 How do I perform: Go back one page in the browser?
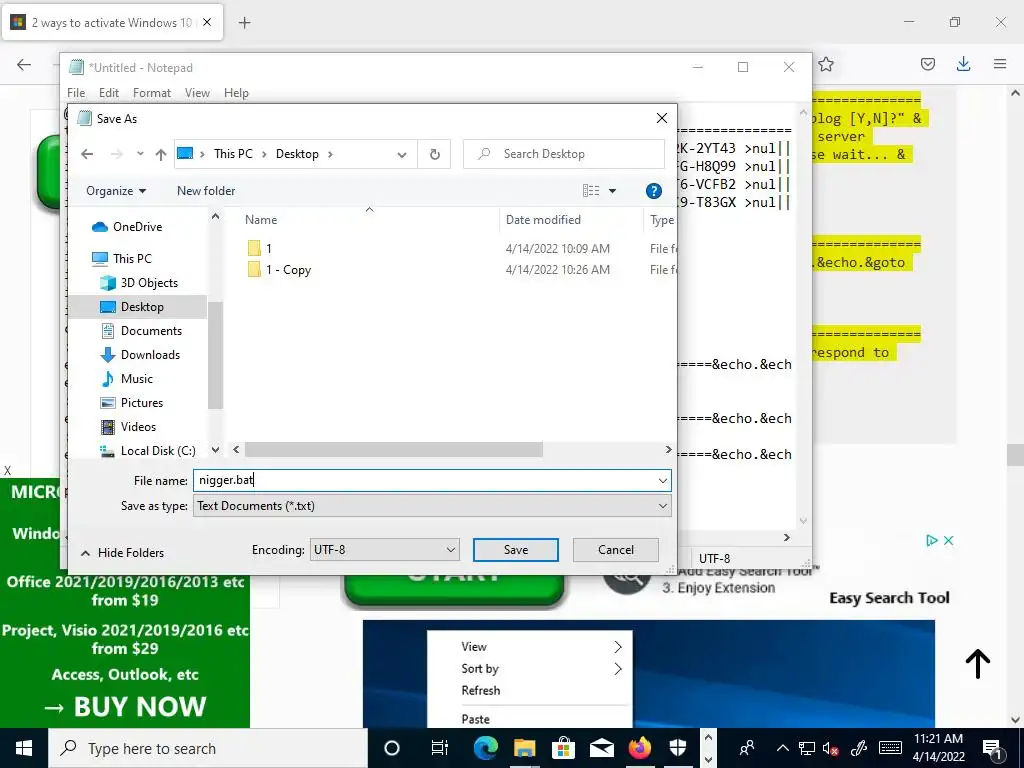coord(24,64)
